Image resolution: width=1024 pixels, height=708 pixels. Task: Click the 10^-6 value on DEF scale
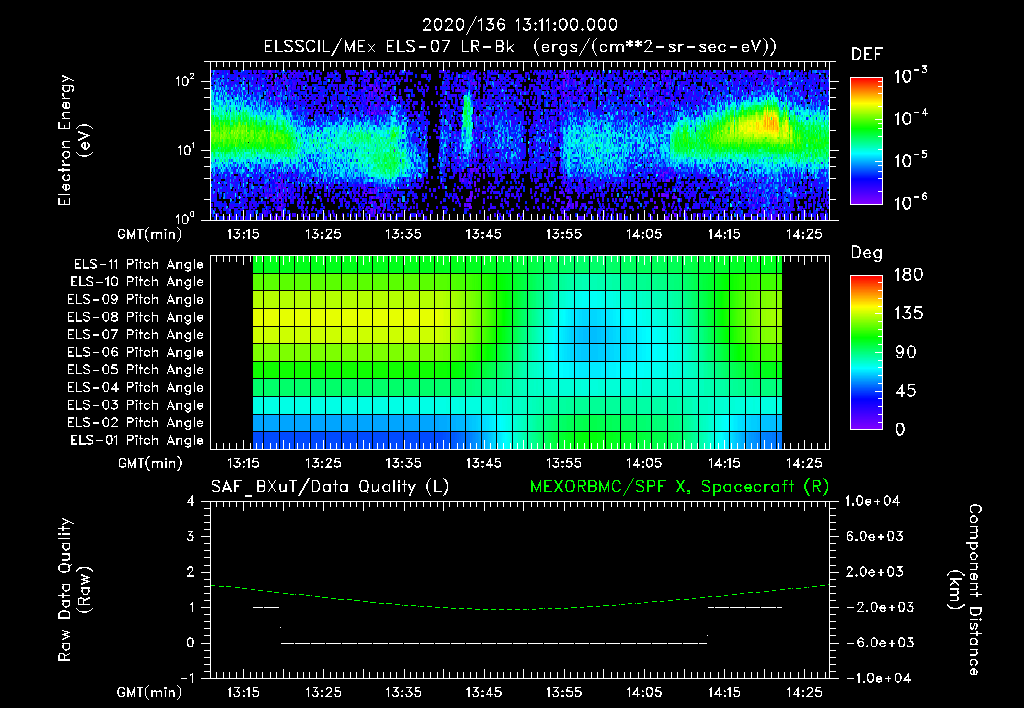point(910,202)
